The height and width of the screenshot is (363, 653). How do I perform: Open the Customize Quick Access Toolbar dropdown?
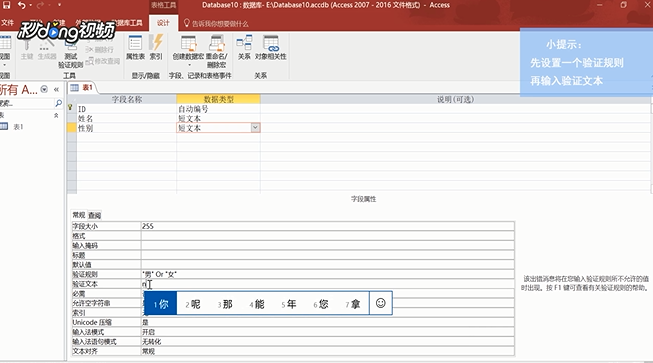point(59,5)
